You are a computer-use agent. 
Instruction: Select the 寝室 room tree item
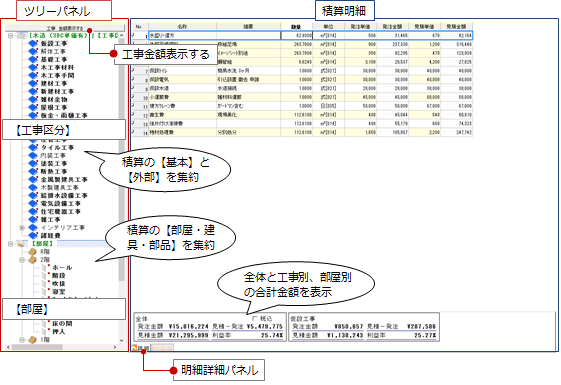(59, 292)
